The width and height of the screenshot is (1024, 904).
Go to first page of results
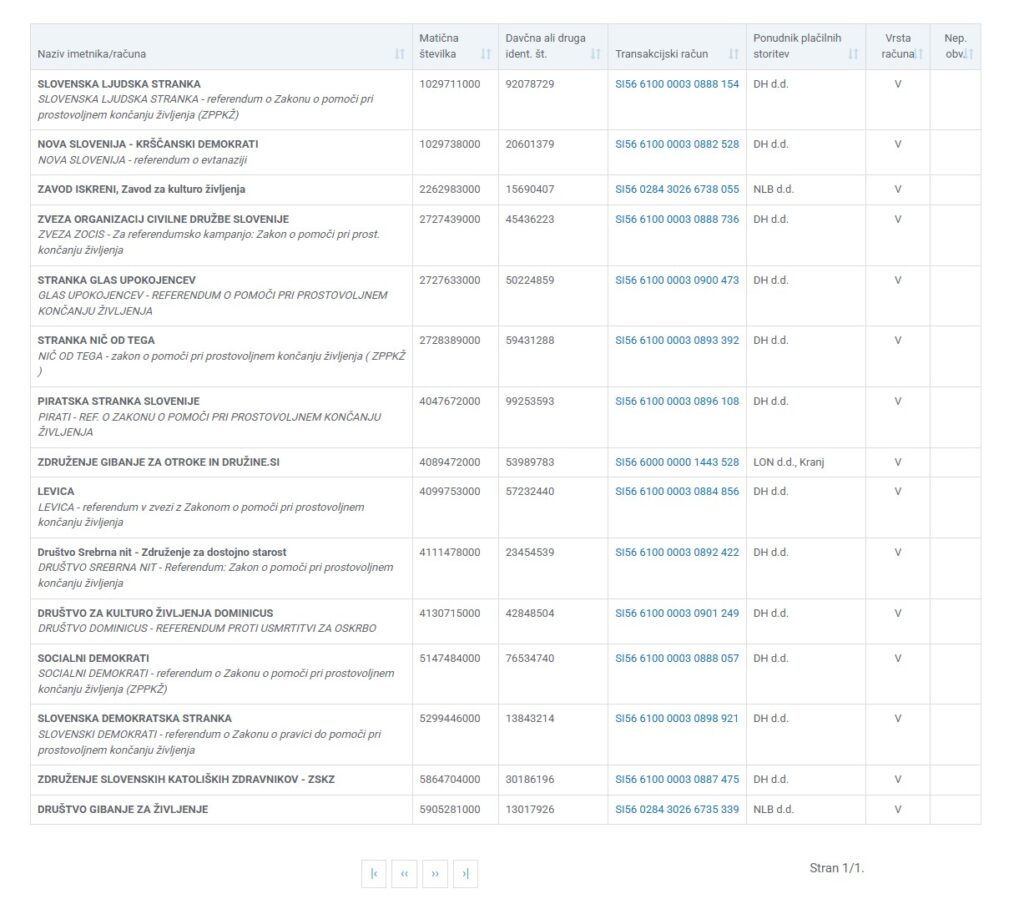(373, 874)
